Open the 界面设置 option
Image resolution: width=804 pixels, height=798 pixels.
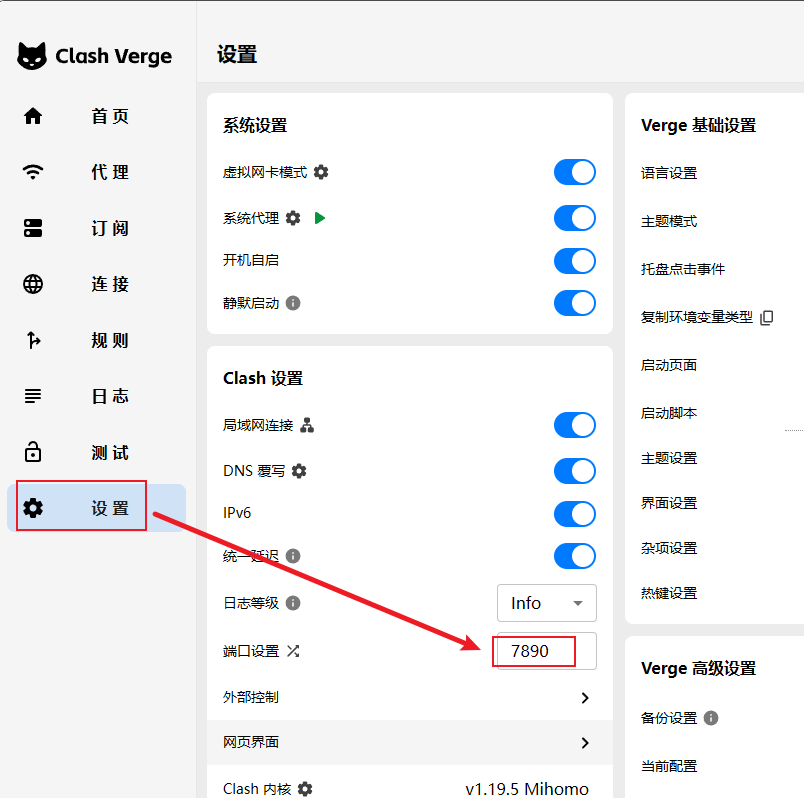(x=669, y=503)
